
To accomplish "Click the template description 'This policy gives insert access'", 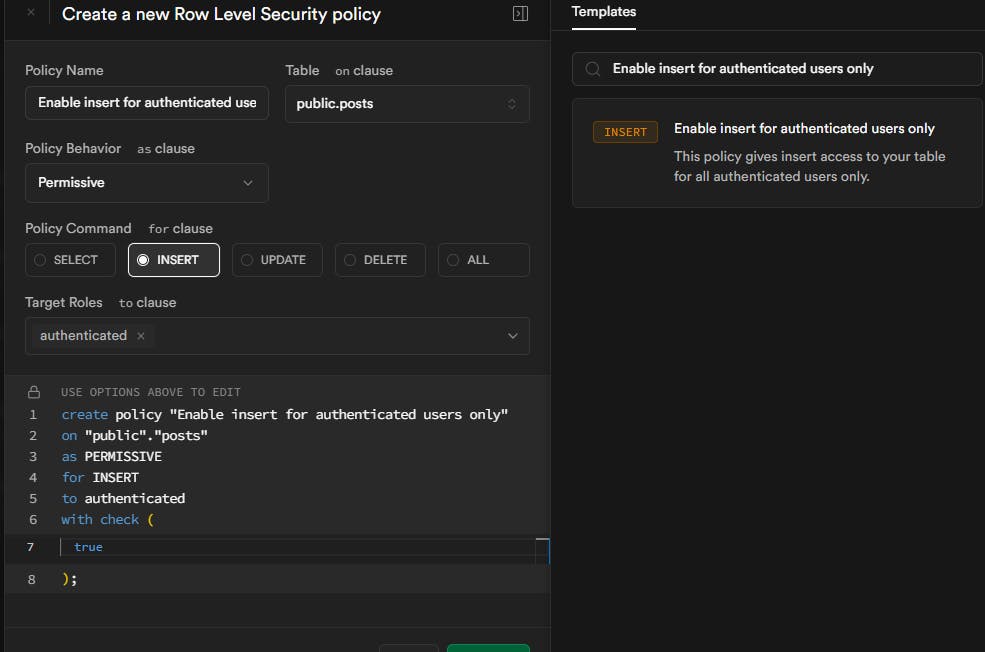I will pos(810,166).
